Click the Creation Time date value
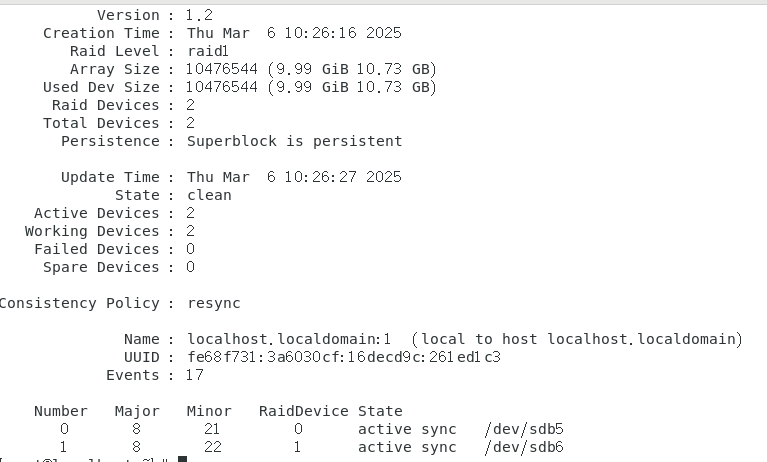The width and height of the screenshot is (767, 462). (294, 33)
